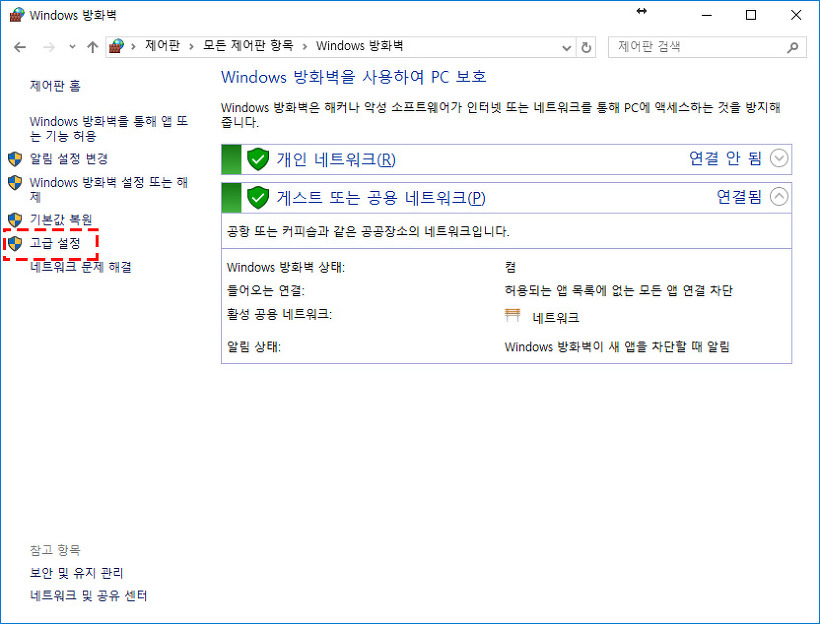Click the magnifier search icon

click(793, 47)
